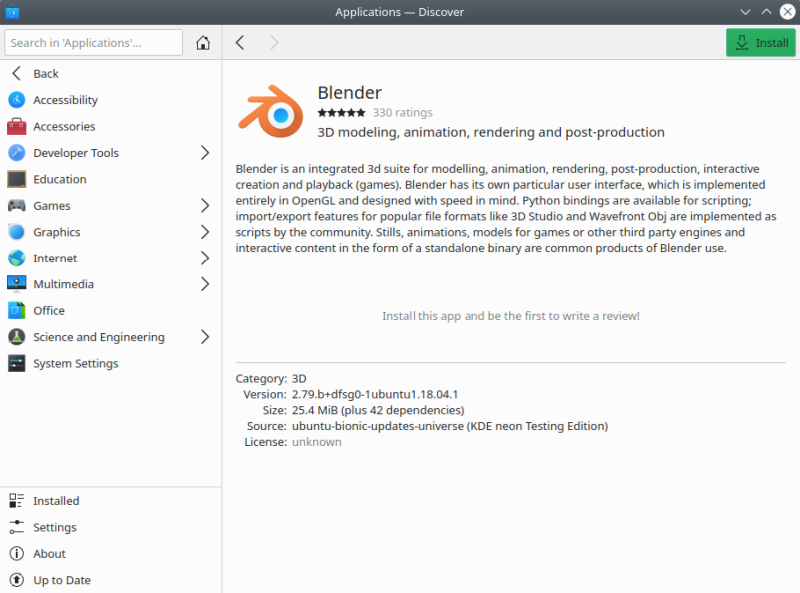Expand the Graphics subcategories chevron
Screen dimensions: 800x593
pos(205,232)
